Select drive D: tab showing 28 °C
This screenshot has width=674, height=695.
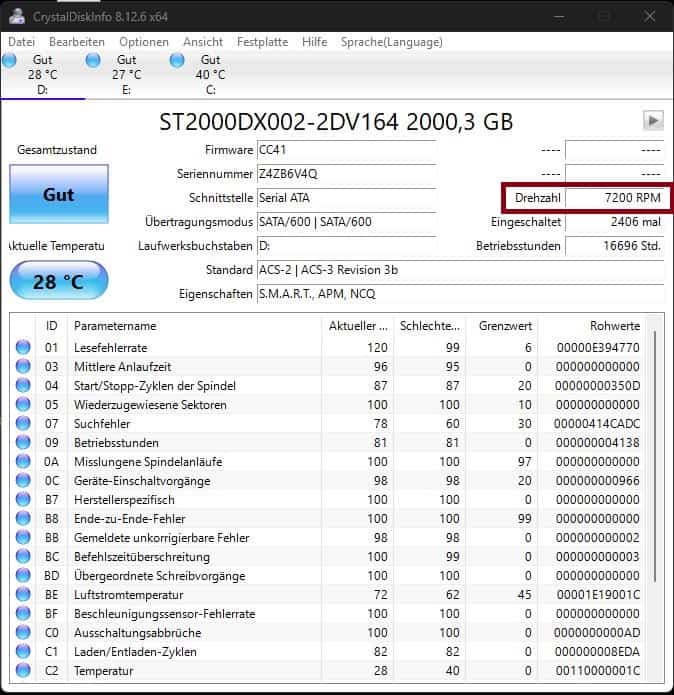coord(43,75)
